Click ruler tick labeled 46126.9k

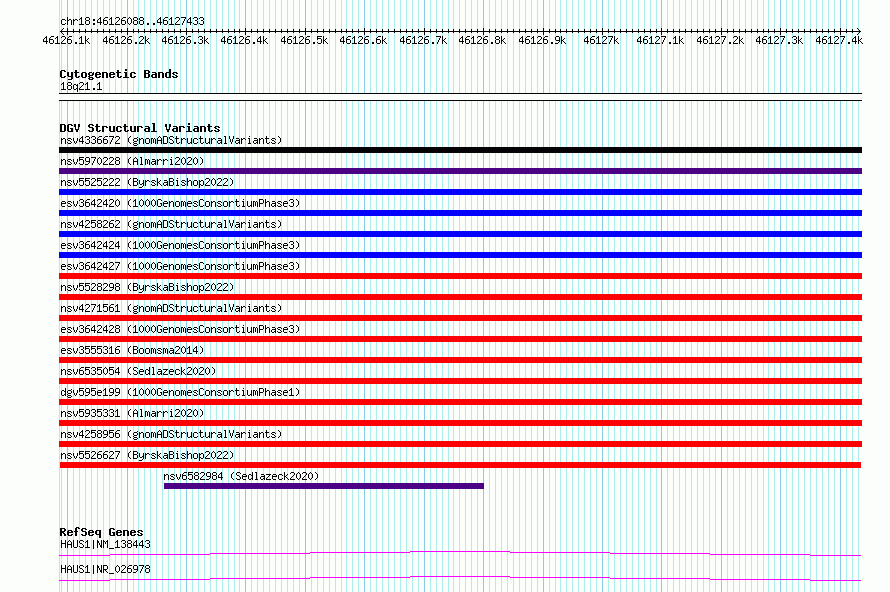pos(542,40)
